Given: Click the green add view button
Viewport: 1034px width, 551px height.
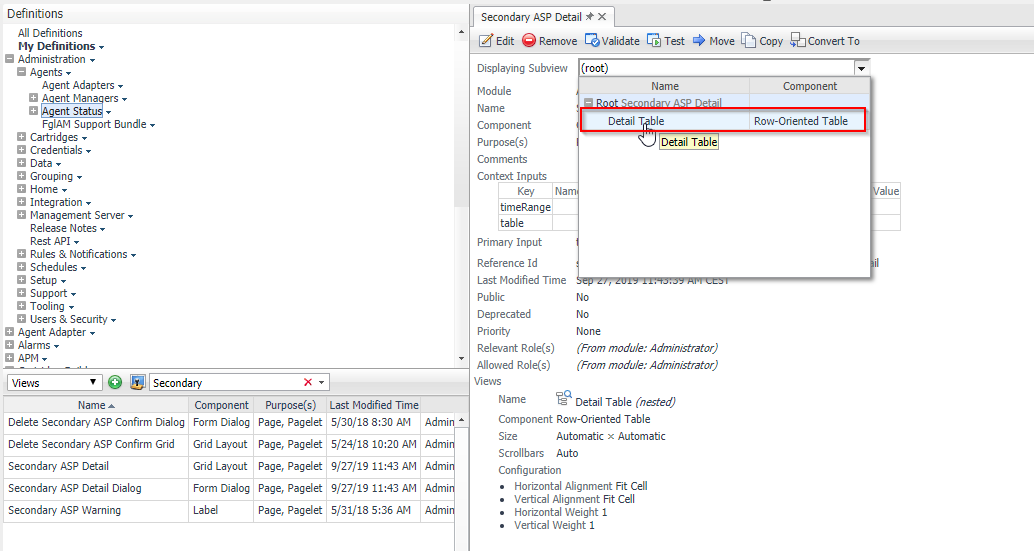Looking at the screenshot, I should point(116,383).
